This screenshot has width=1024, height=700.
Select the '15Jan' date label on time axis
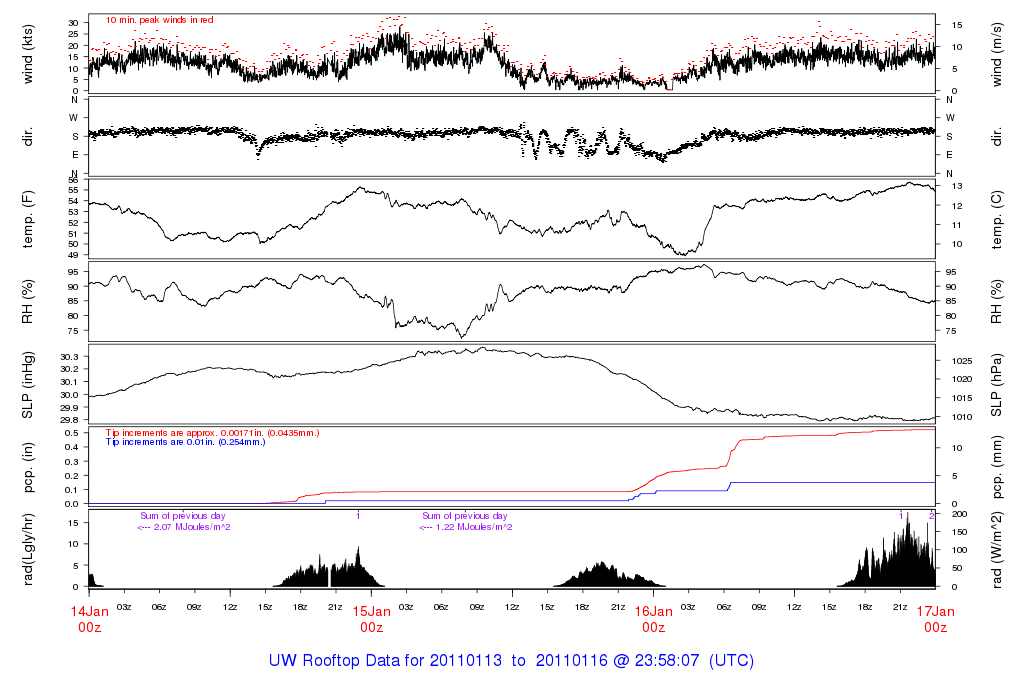(x=372, y=612)
